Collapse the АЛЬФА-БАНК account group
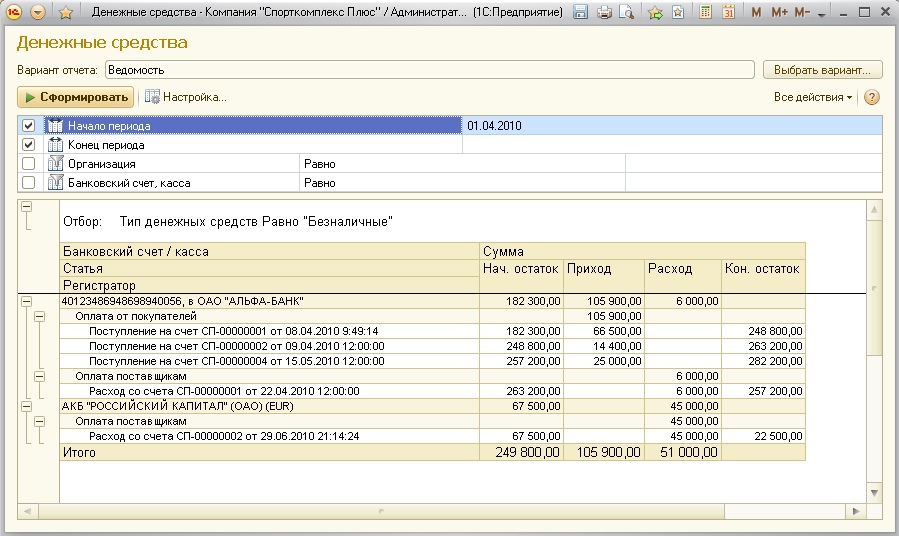 click(x=27, y=301)
